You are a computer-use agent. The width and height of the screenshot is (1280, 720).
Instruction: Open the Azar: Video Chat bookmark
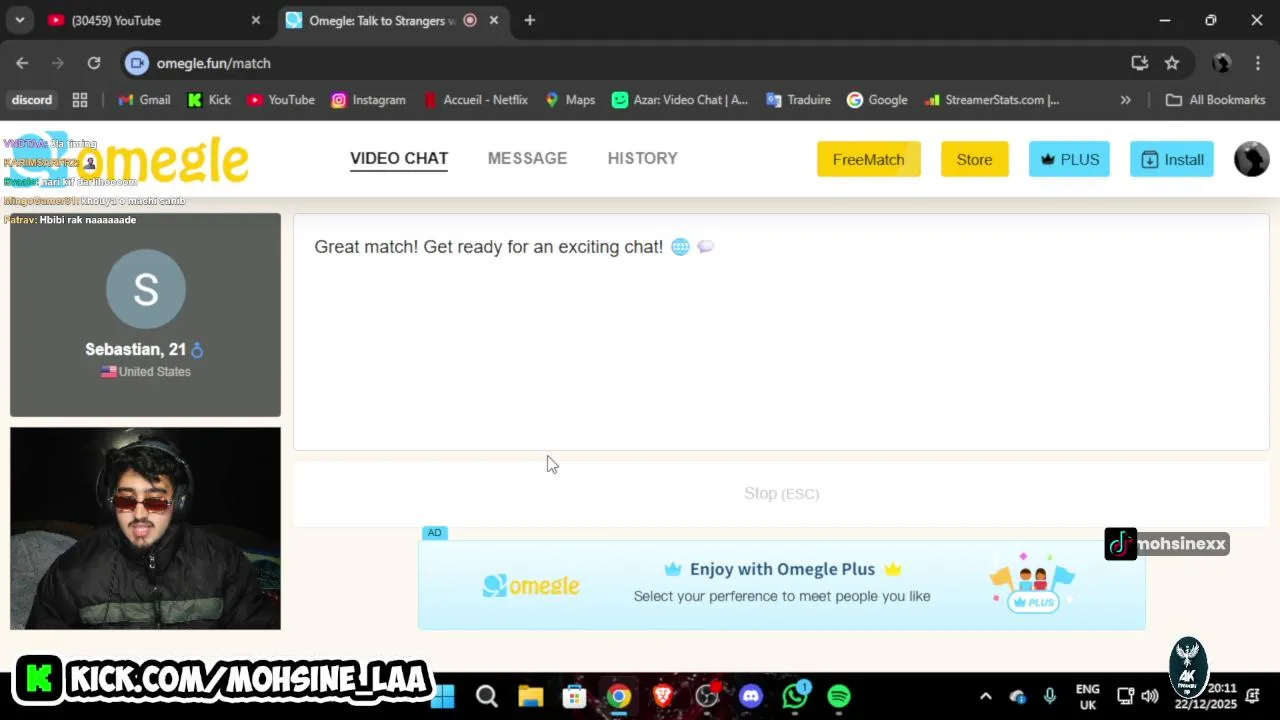click(x=680, y=100)
